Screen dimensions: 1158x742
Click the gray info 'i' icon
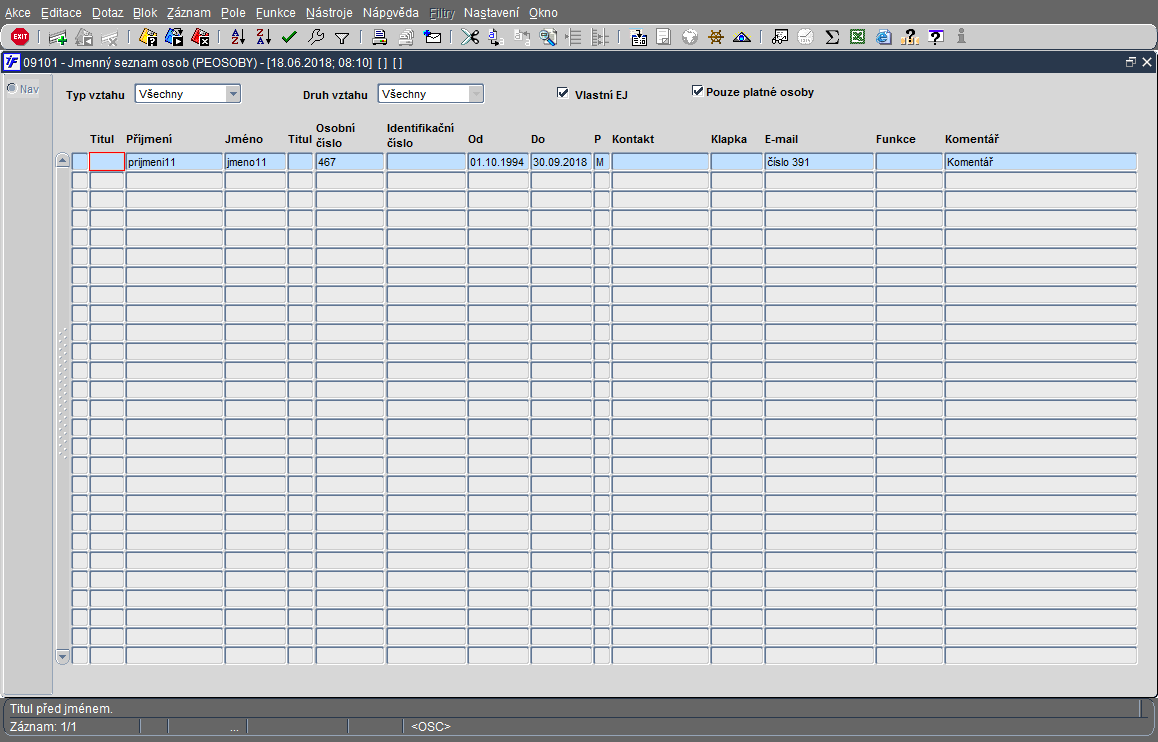click(x=961, y=36)
